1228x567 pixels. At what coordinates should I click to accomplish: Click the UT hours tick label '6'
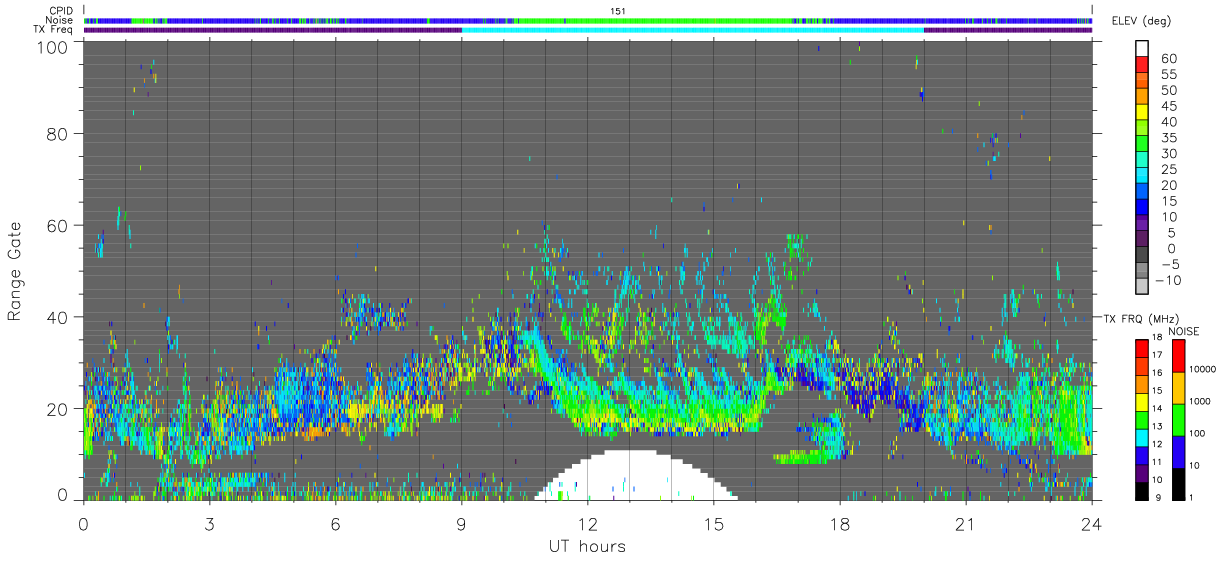[x=335, y=524]
